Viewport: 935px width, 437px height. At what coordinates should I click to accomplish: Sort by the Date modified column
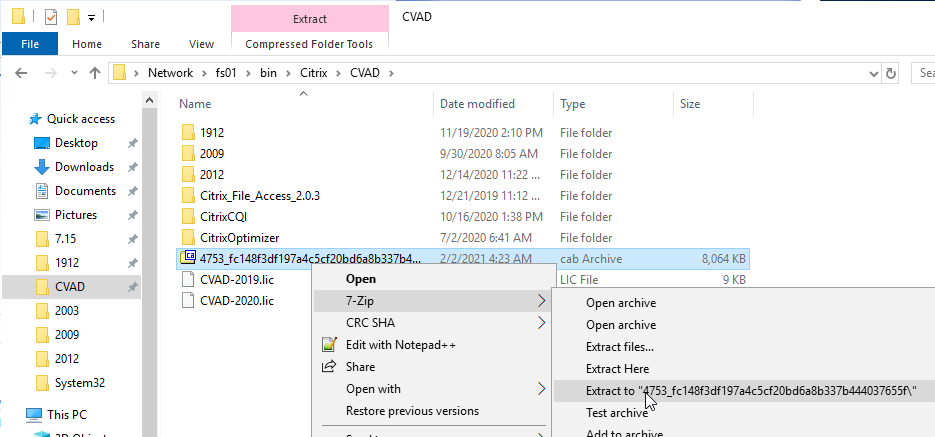click(477, 104)
